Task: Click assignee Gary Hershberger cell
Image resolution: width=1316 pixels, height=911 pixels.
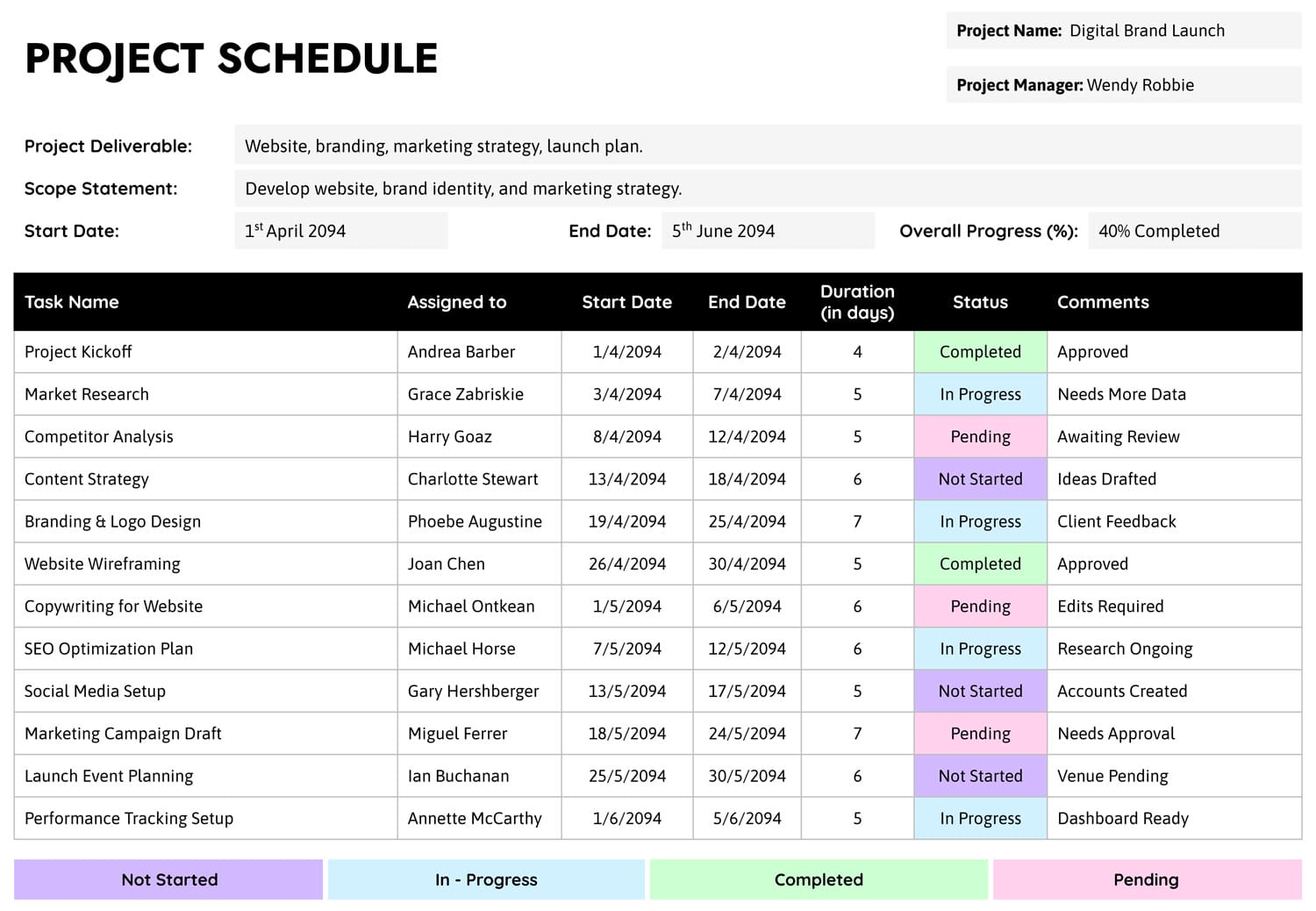Action: (x=474, y=691)
